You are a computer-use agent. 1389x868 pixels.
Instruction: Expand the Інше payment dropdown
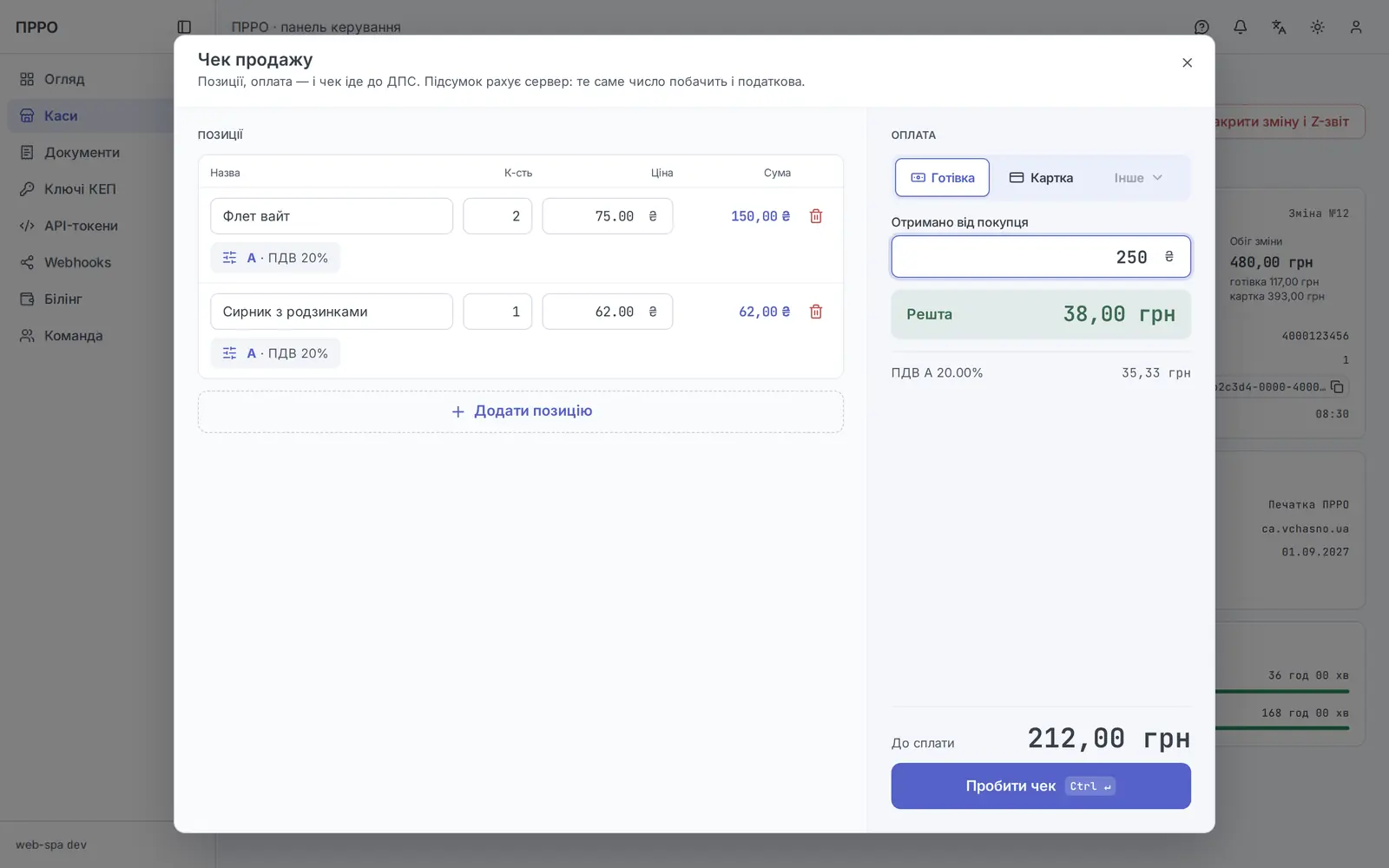pos(1138,178)
